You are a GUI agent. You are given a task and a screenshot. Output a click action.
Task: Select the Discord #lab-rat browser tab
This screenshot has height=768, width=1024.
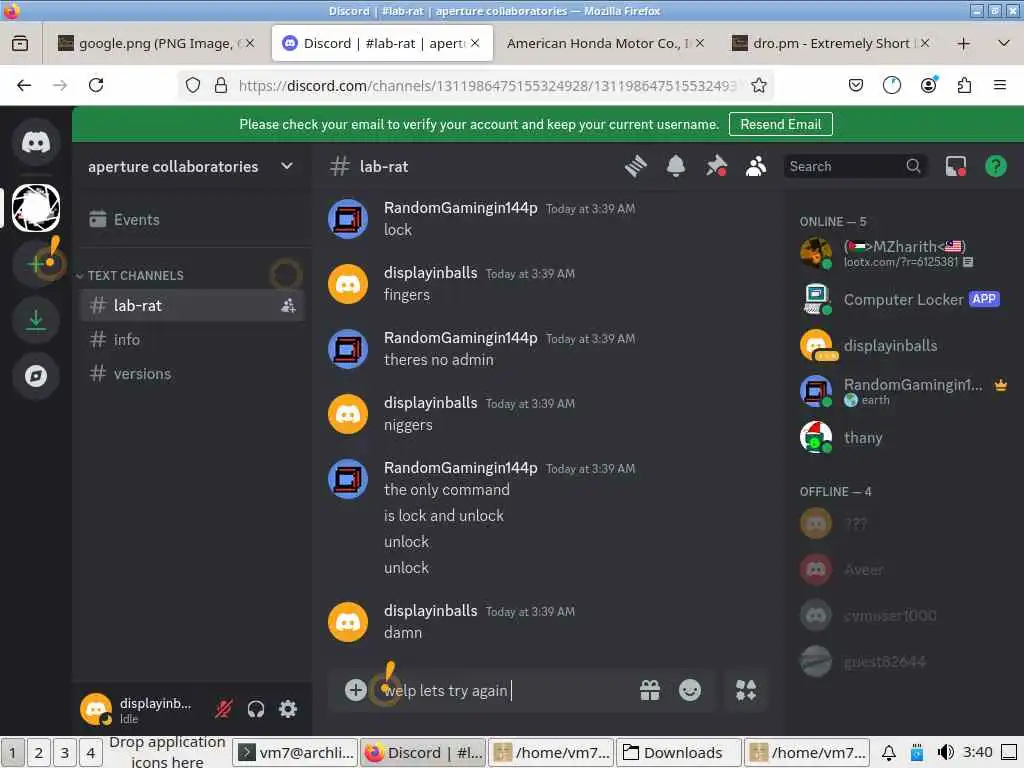pyautogui.click(x=382, y=43)
